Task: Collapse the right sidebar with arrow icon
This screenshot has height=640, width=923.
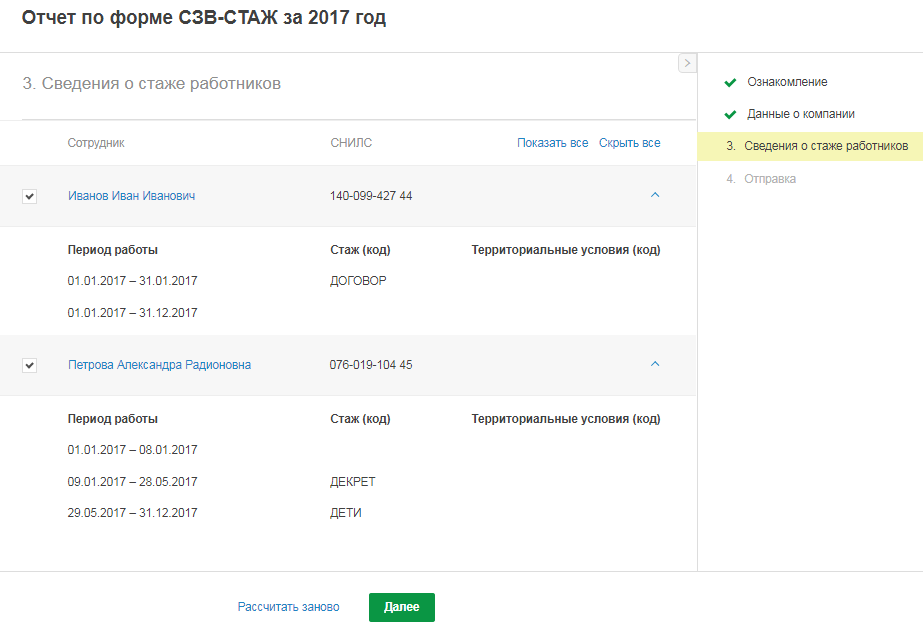Action: pos(687,63)
